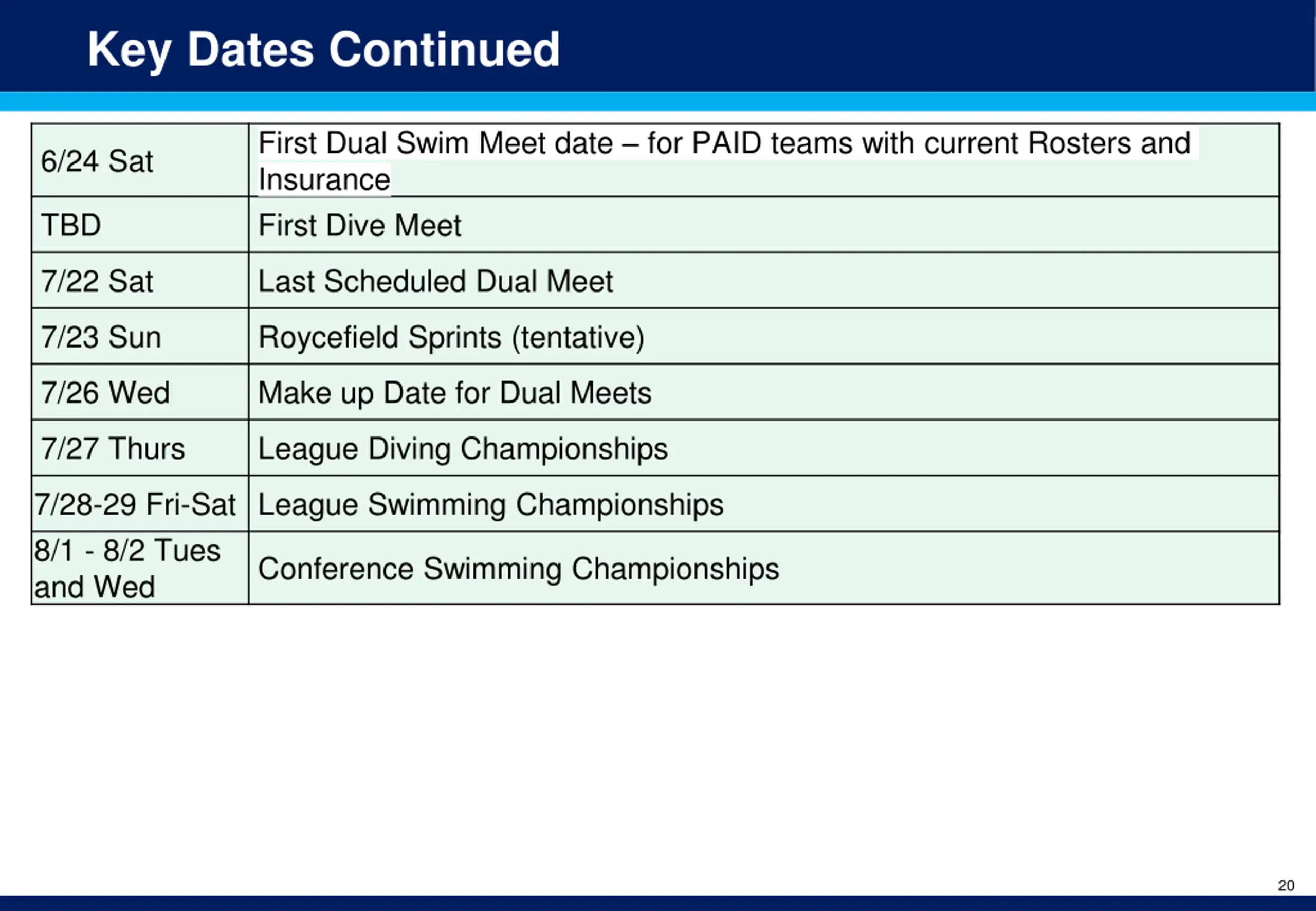Click Last Scheduled Dual Meet text

click(435, 281)
